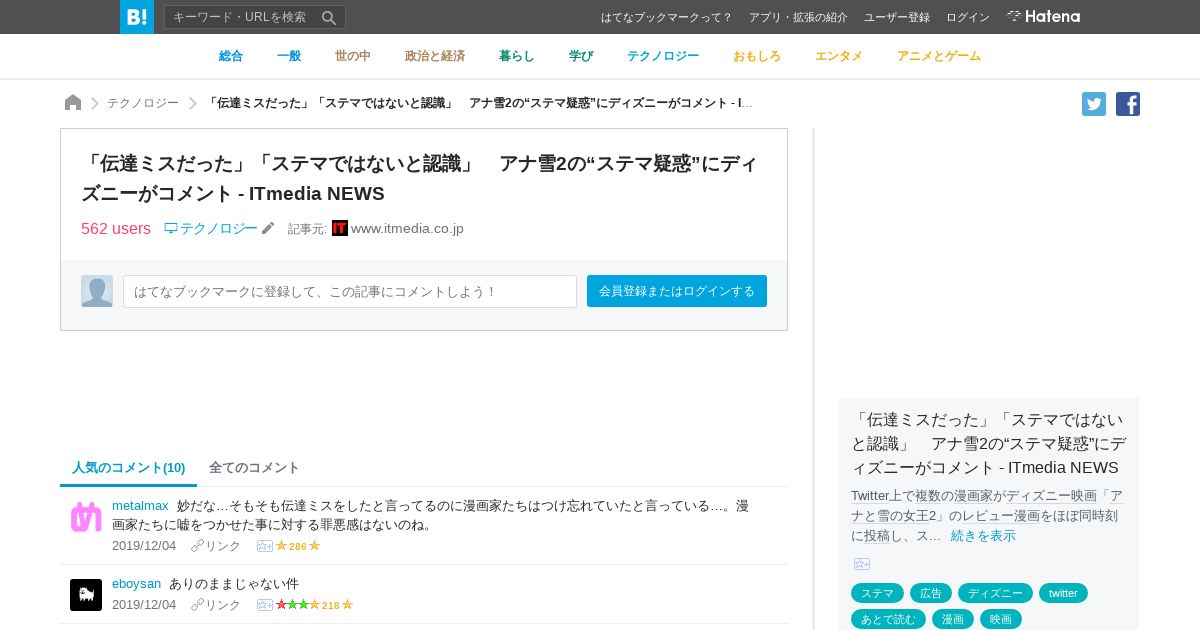This screenshot has width=1200, height=630.
Task: Focus the keyword/URL search field
Action: click(x=241, y=17)
